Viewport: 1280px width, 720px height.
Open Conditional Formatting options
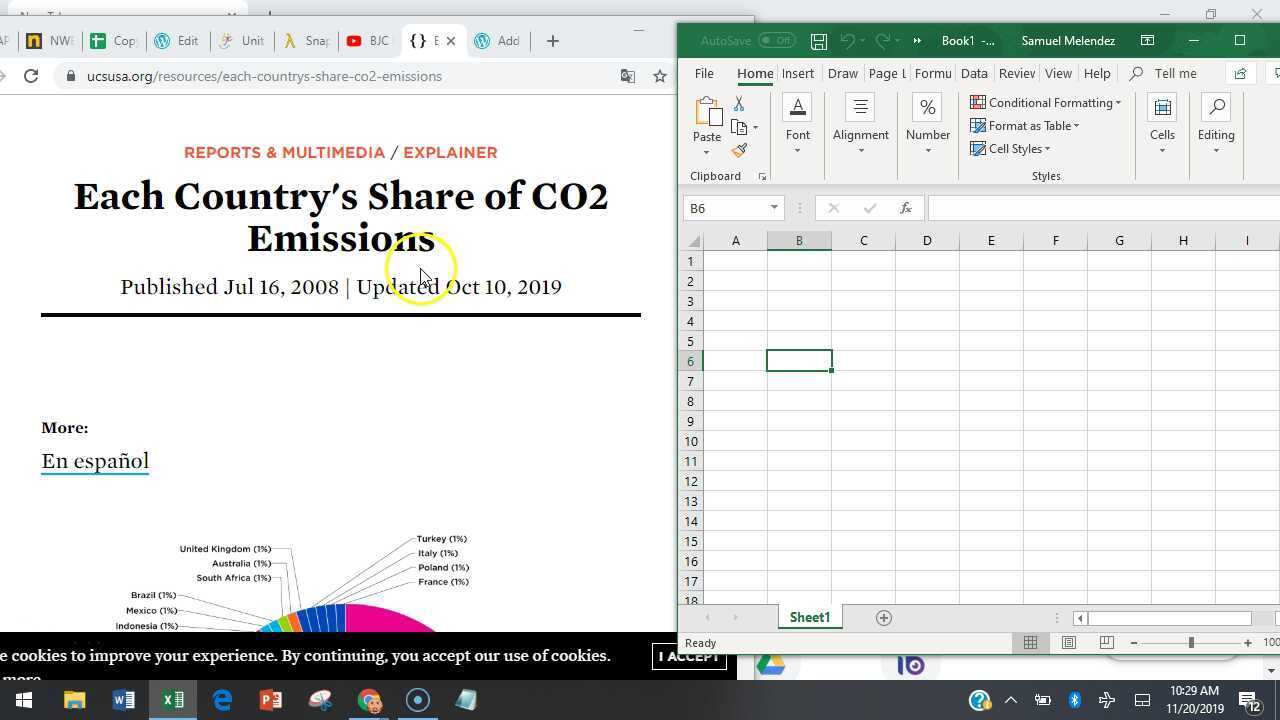coord(1046,102)
